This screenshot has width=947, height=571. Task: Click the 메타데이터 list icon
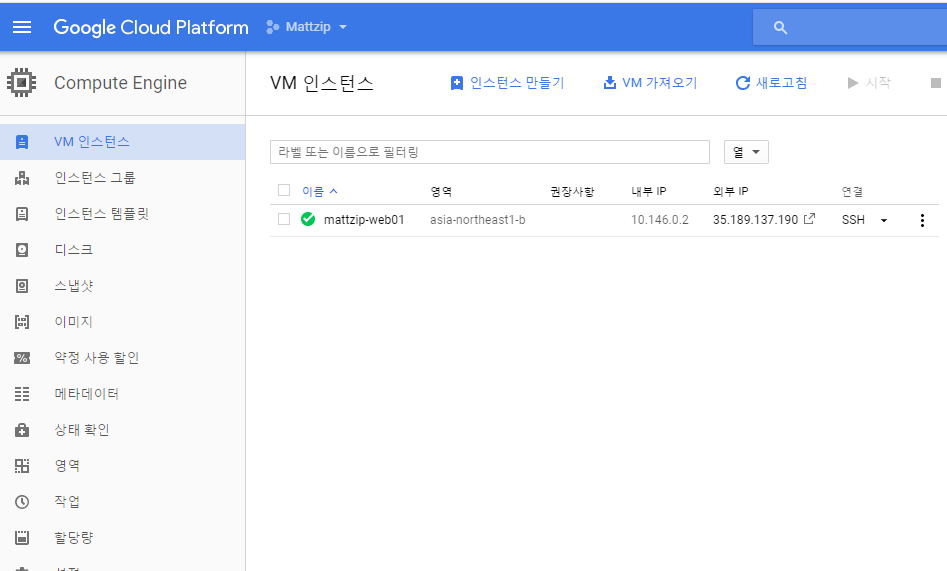[22, 394]
